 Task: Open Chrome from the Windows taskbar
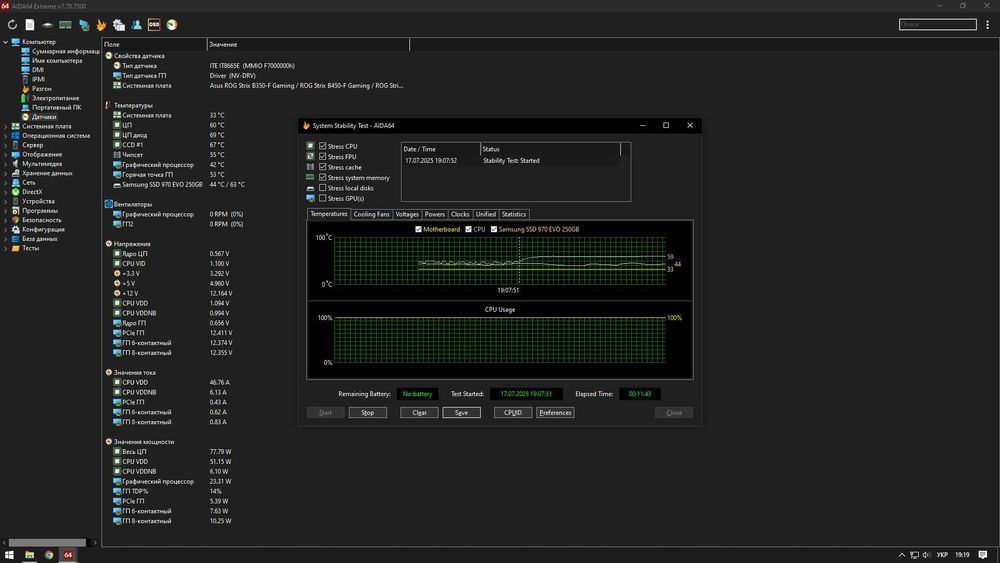(x=48, y=554)
